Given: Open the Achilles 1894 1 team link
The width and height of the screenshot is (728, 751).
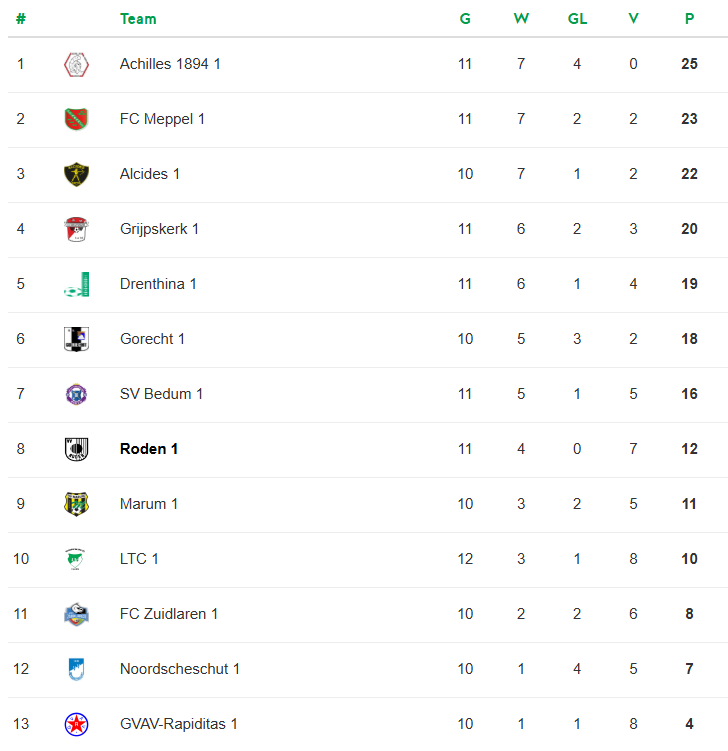Looking at the screenshot, I should pos(170,64).
